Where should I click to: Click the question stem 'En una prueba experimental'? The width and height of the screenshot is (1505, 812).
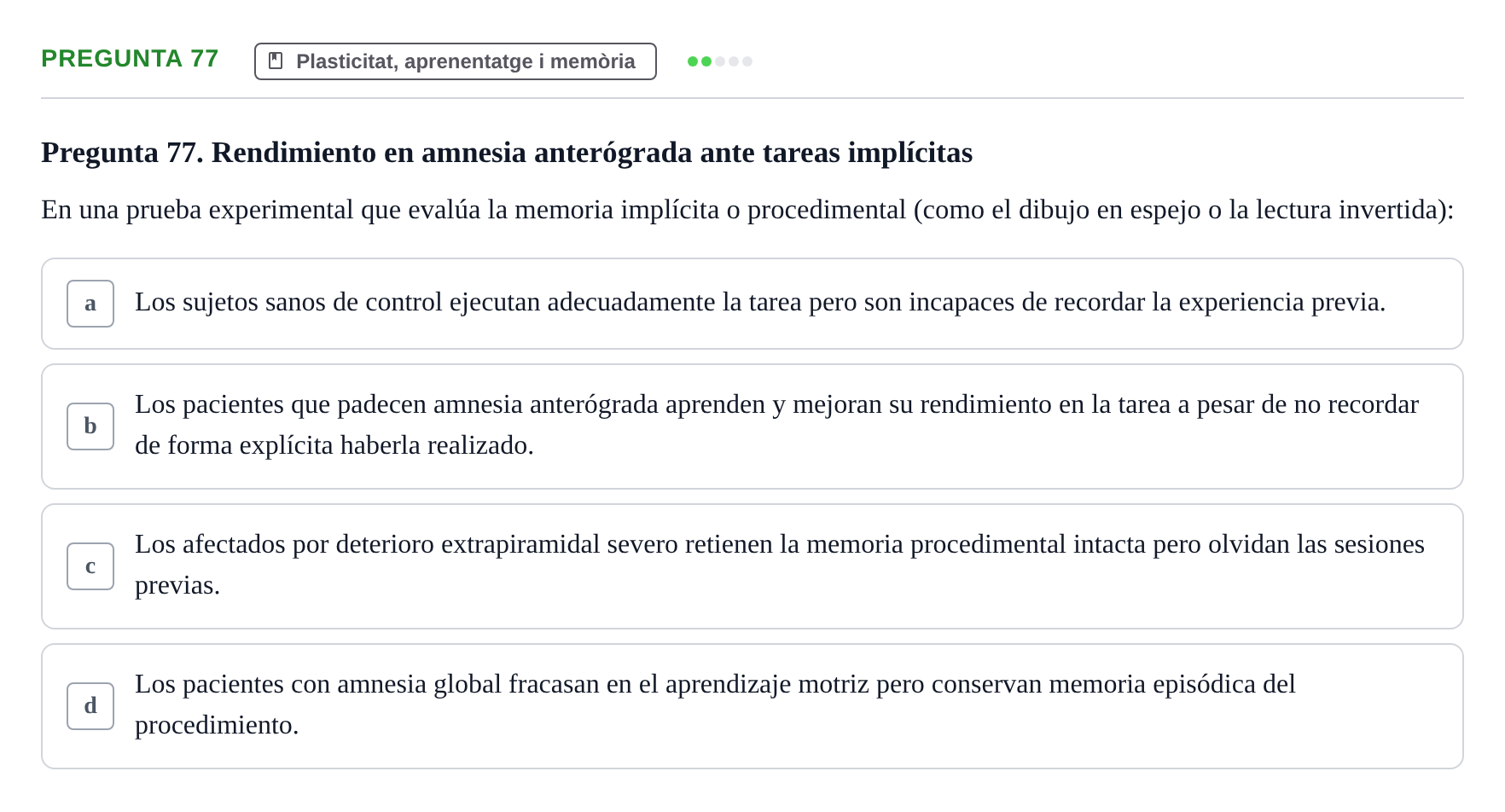pos(747,210)
